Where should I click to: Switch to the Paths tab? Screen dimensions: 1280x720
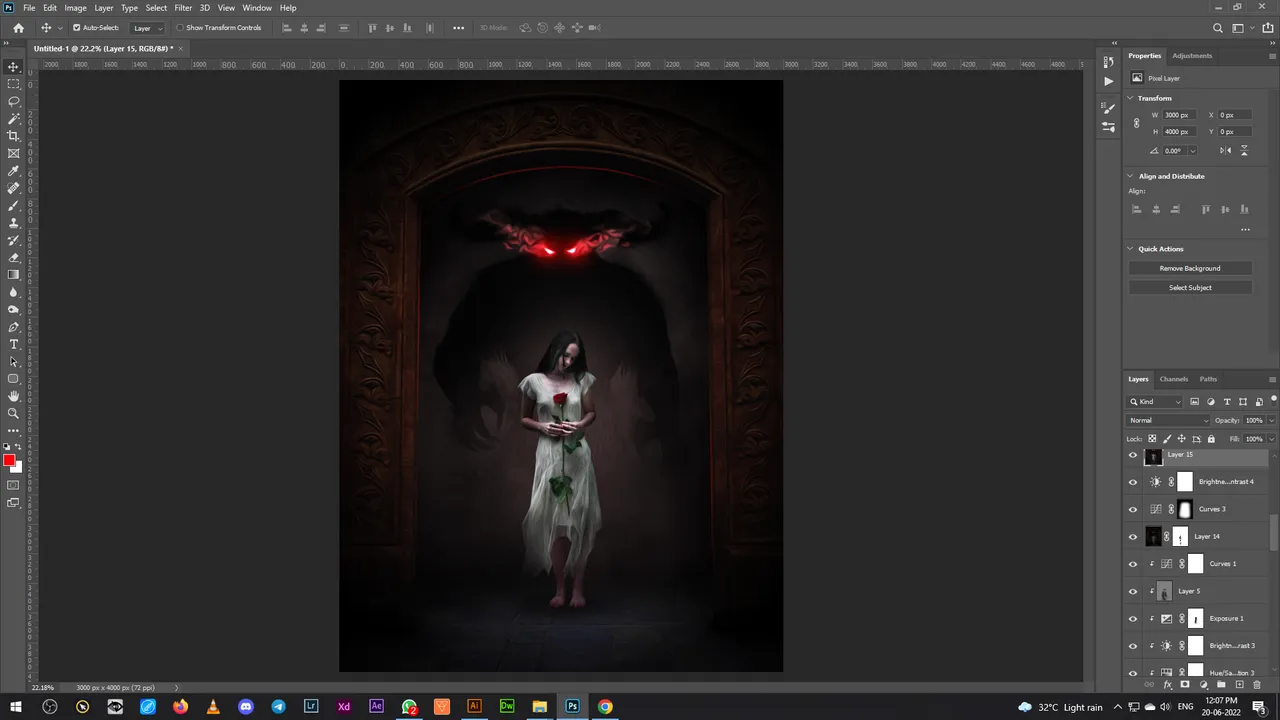tap(1208, 379)
